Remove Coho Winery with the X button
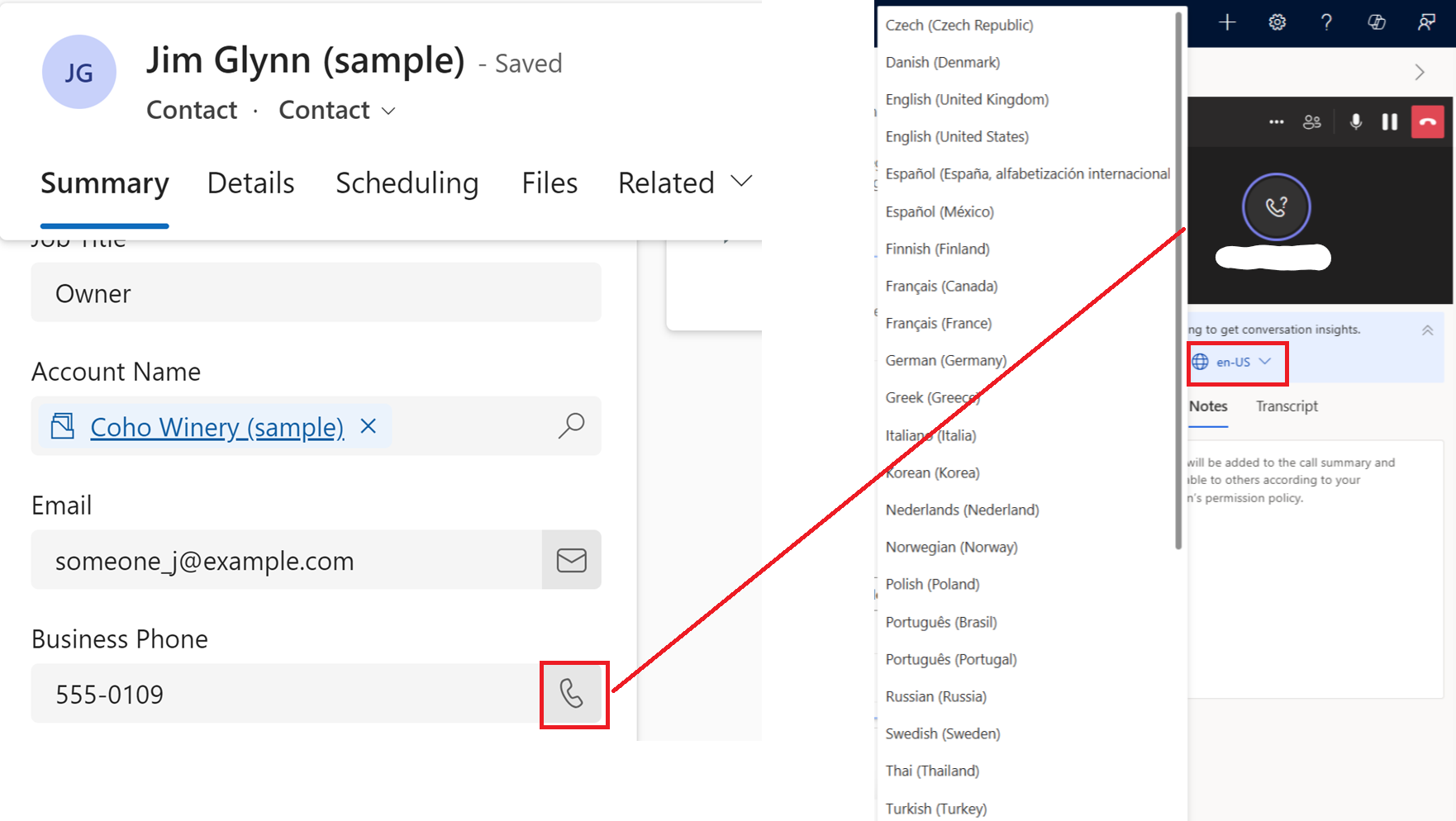Screen dimensions: 1456x821 point(369,426)
